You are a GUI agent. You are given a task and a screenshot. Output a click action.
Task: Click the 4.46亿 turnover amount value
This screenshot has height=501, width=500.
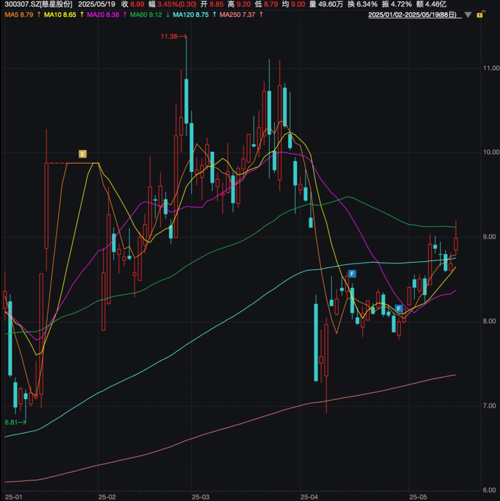click(436, 4)
